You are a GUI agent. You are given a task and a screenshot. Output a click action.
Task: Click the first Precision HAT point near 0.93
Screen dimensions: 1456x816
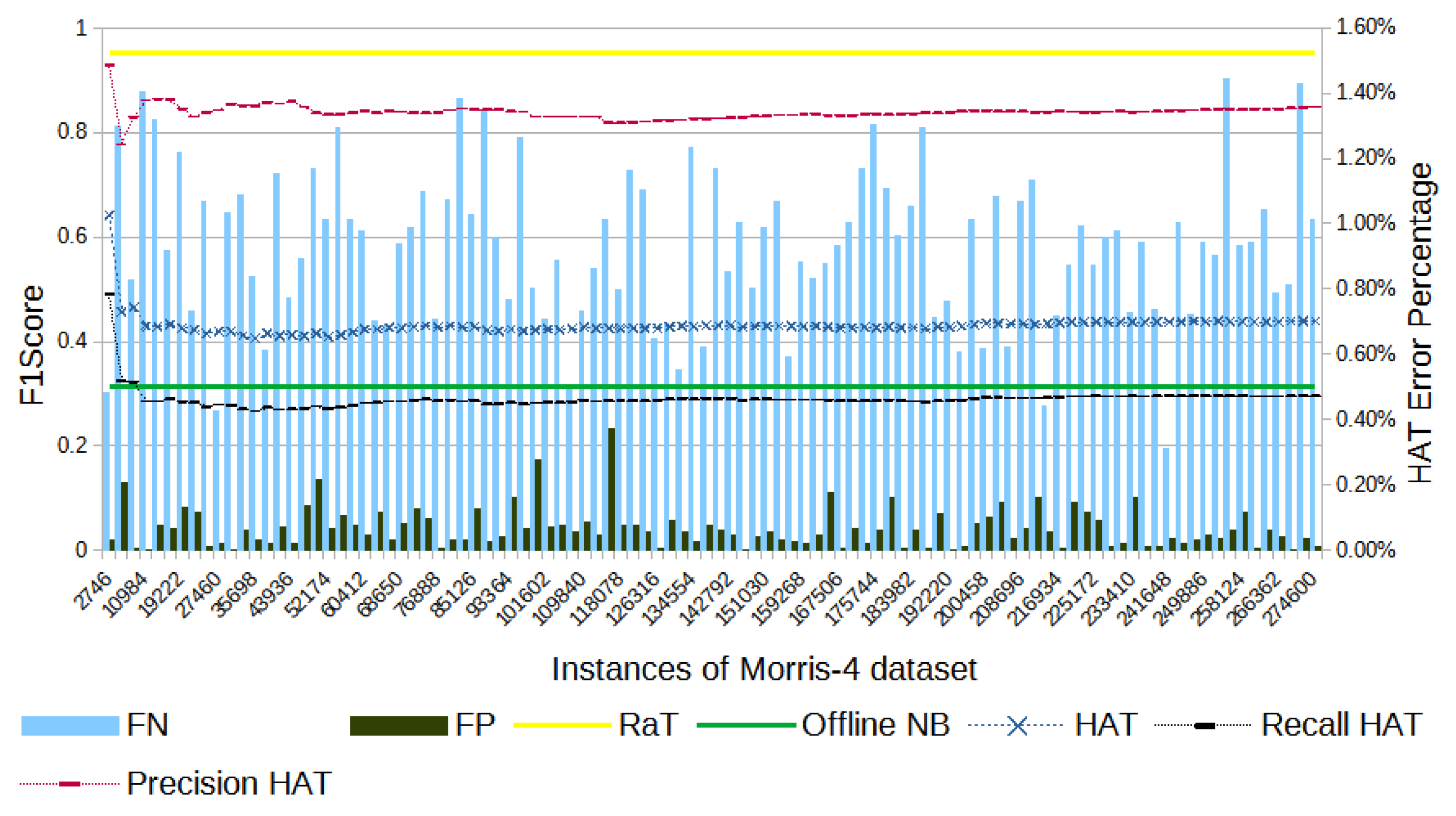tap(109, 66)
